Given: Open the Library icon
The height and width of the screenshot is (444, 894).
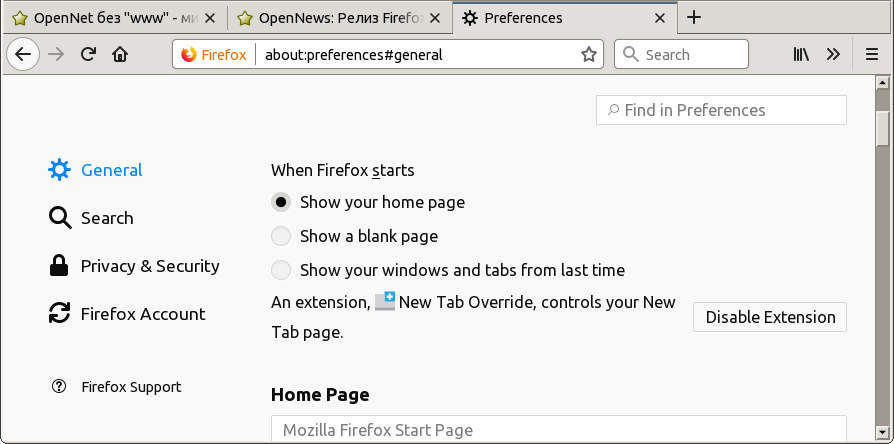Looking at the screenshot, I should (x=801, y=55).
